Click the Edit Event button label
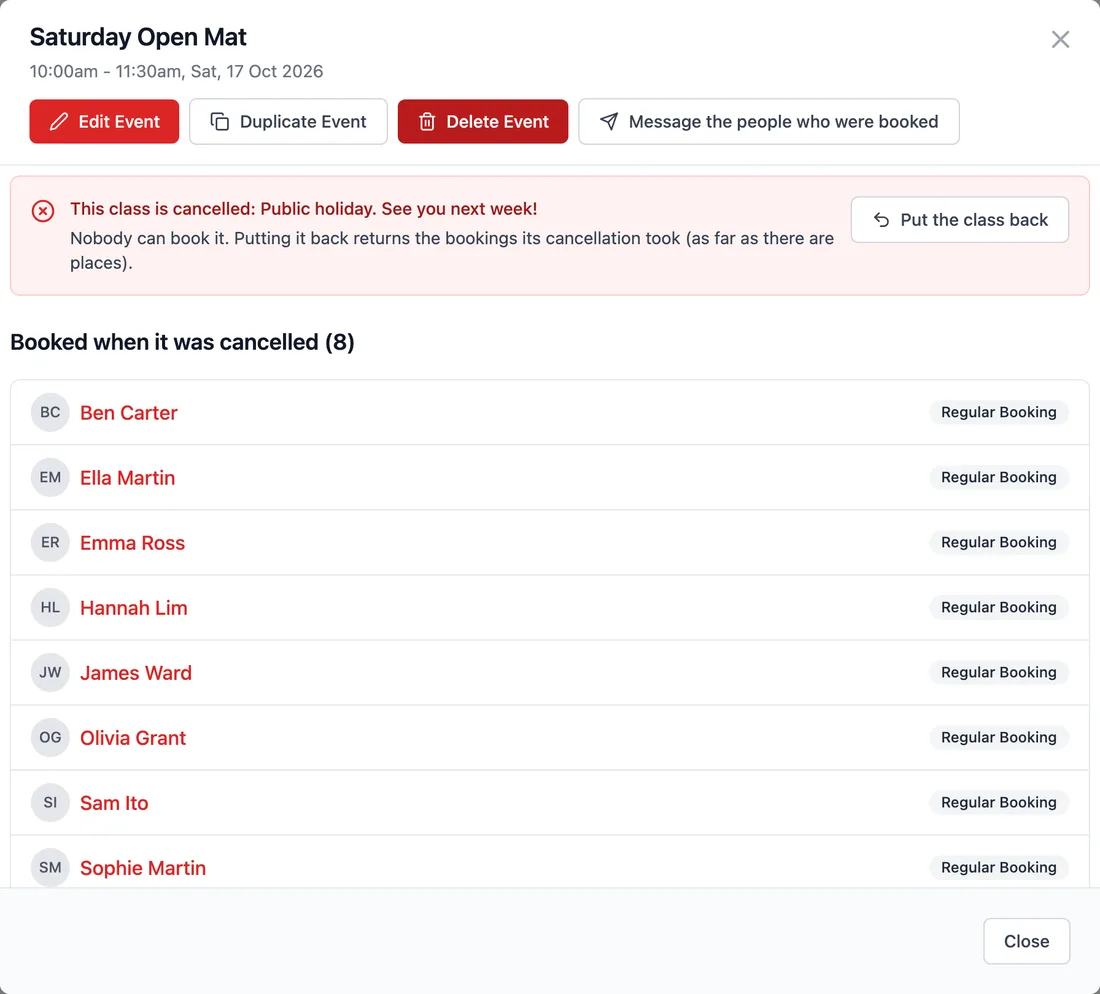Screen dimensions: 1100x994 tap(119, 121)
